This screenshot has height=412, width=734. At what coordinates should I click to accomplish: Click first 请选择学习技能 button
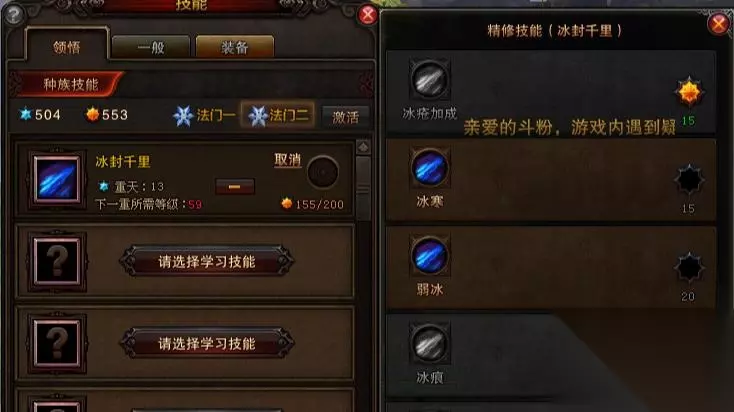tap(207, 261)
